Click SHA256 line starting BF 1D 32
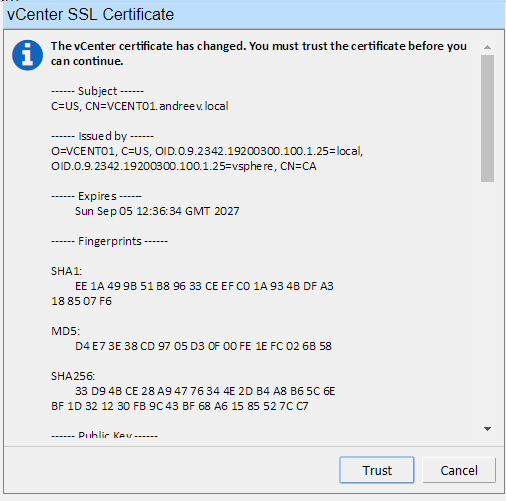This screenshot has height=501, width=506. coord(180,406)
